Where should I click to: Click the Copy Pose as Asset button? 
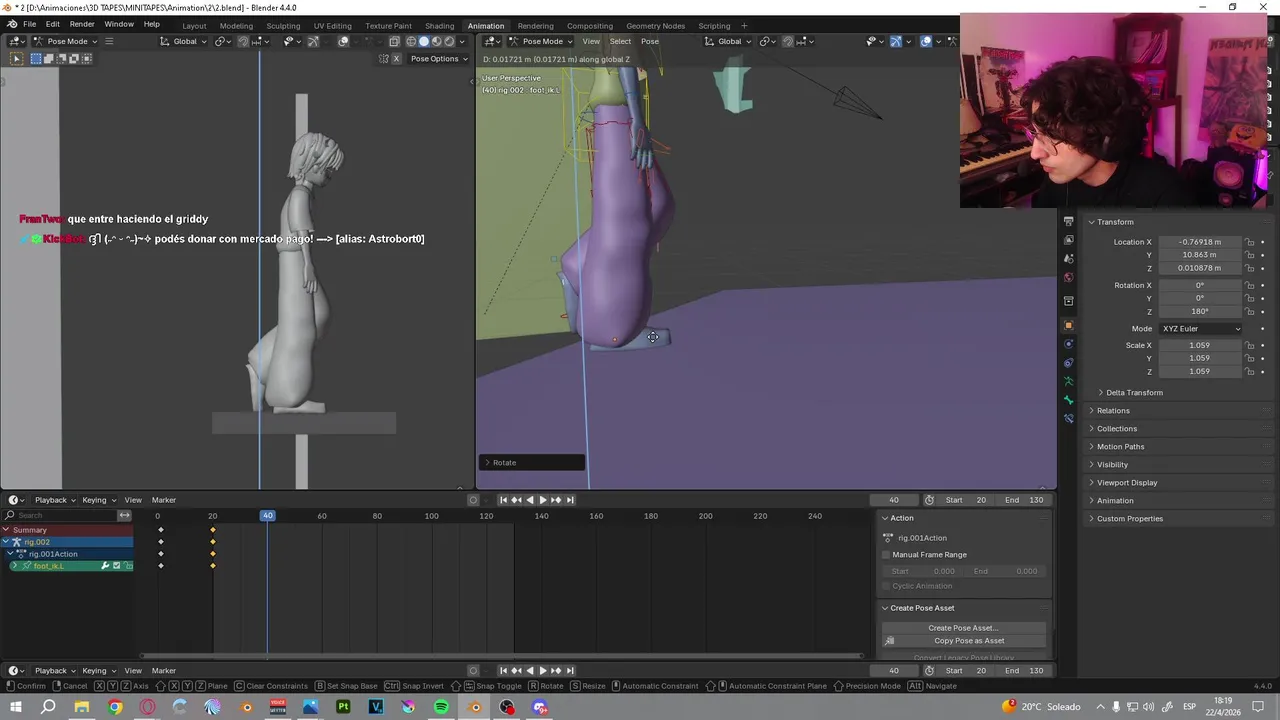964,641
